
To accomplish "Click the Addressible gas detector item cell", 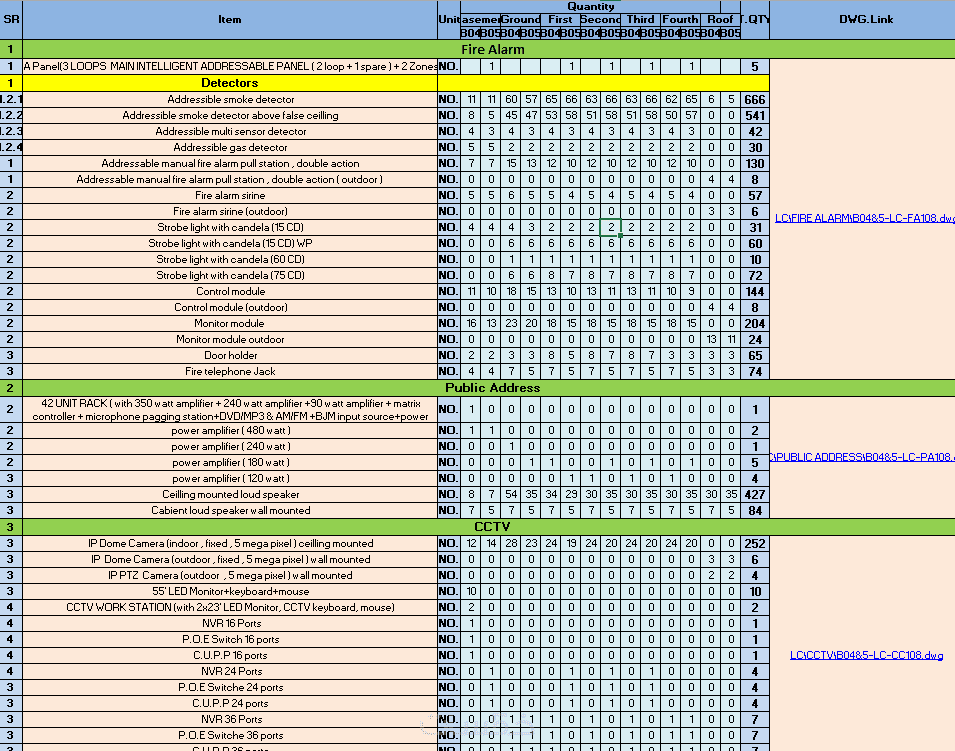I will pos(230,147).
